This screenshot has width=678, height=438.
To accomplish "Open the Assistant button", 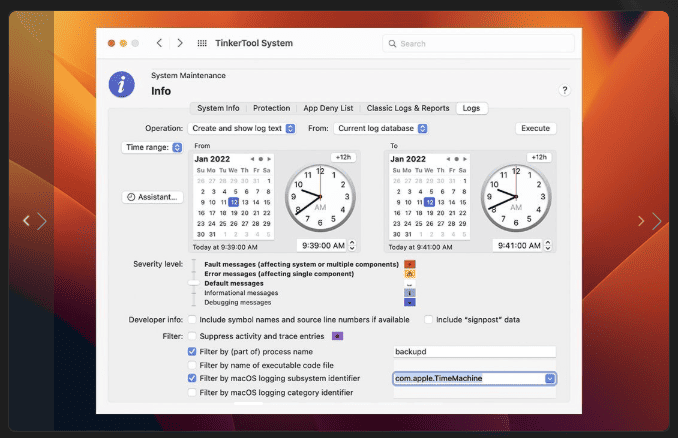I will (x=152, y=197).
